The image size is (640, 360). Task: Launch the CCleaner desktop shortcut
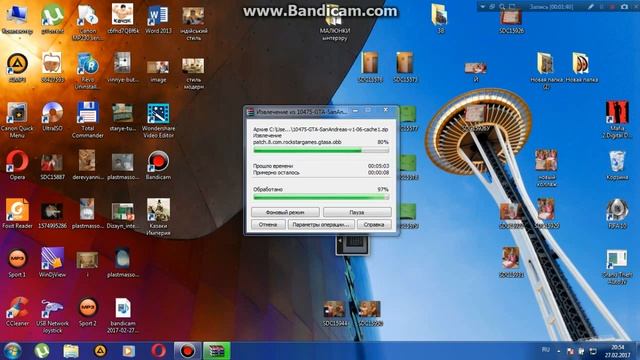pos(17,311)
